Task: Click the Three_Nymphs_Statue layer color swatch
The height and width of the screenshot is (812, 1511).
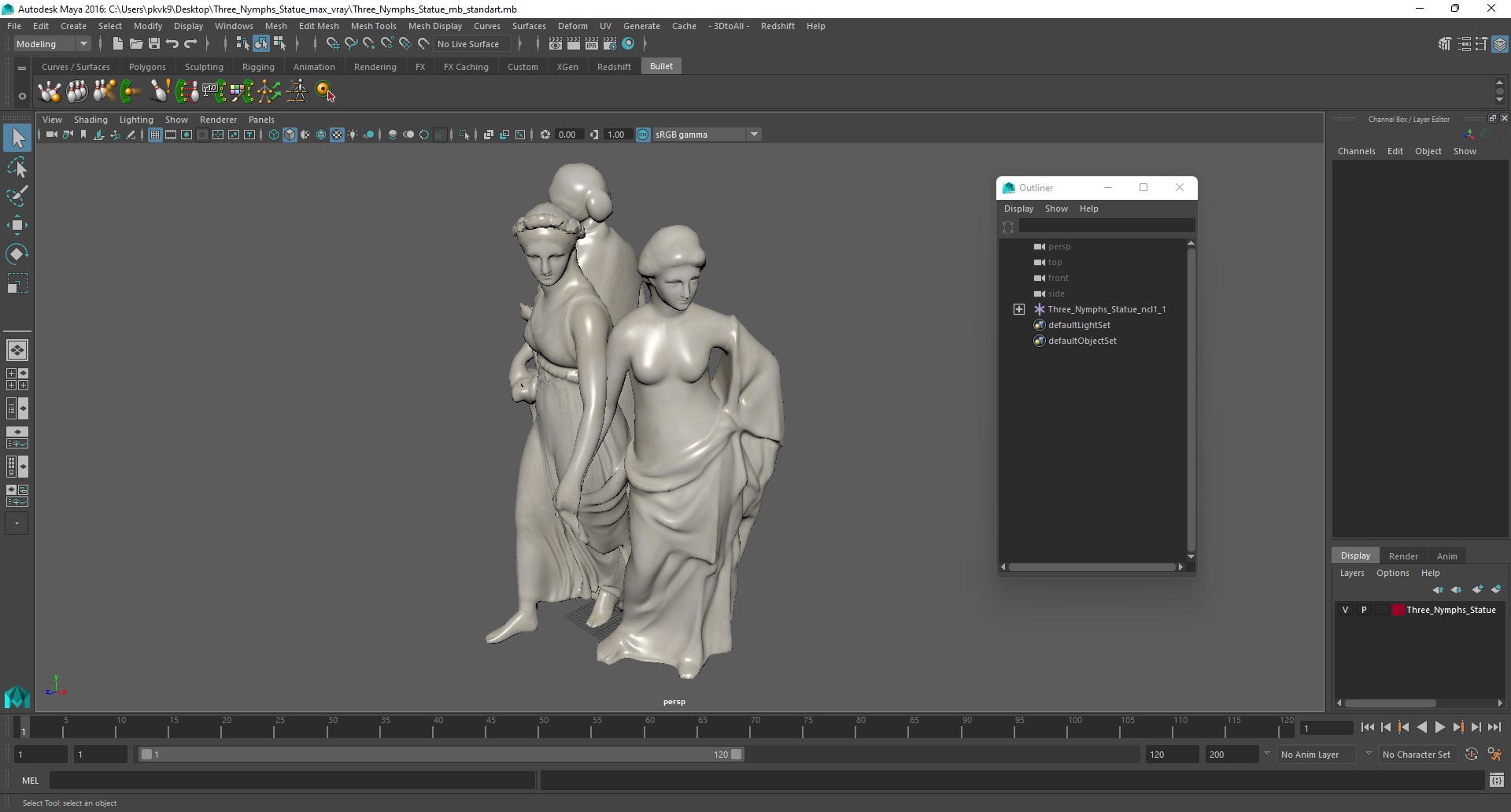Action: pyautogui.click(x=1398, y=610)
